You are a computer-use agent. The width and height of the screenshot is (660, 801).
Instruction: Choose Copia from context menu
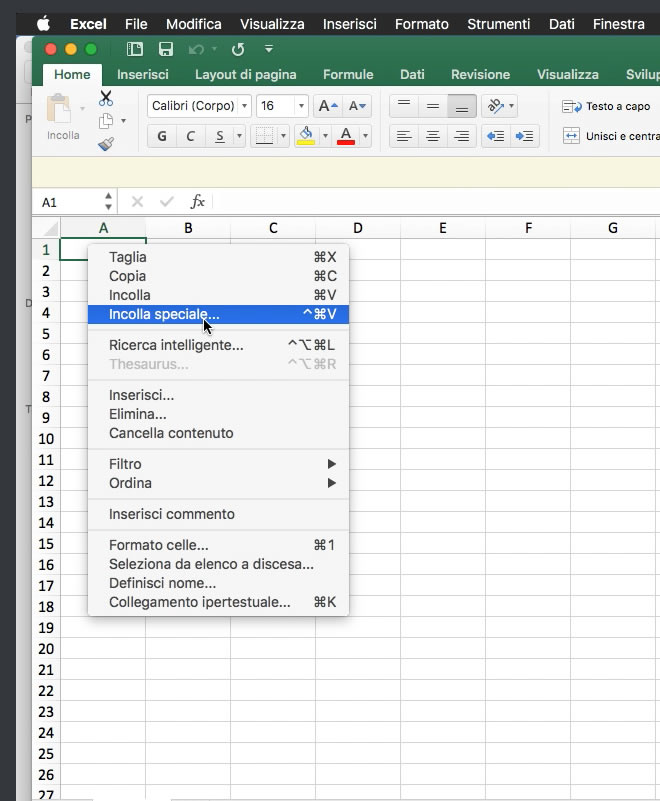click(219, 276)
